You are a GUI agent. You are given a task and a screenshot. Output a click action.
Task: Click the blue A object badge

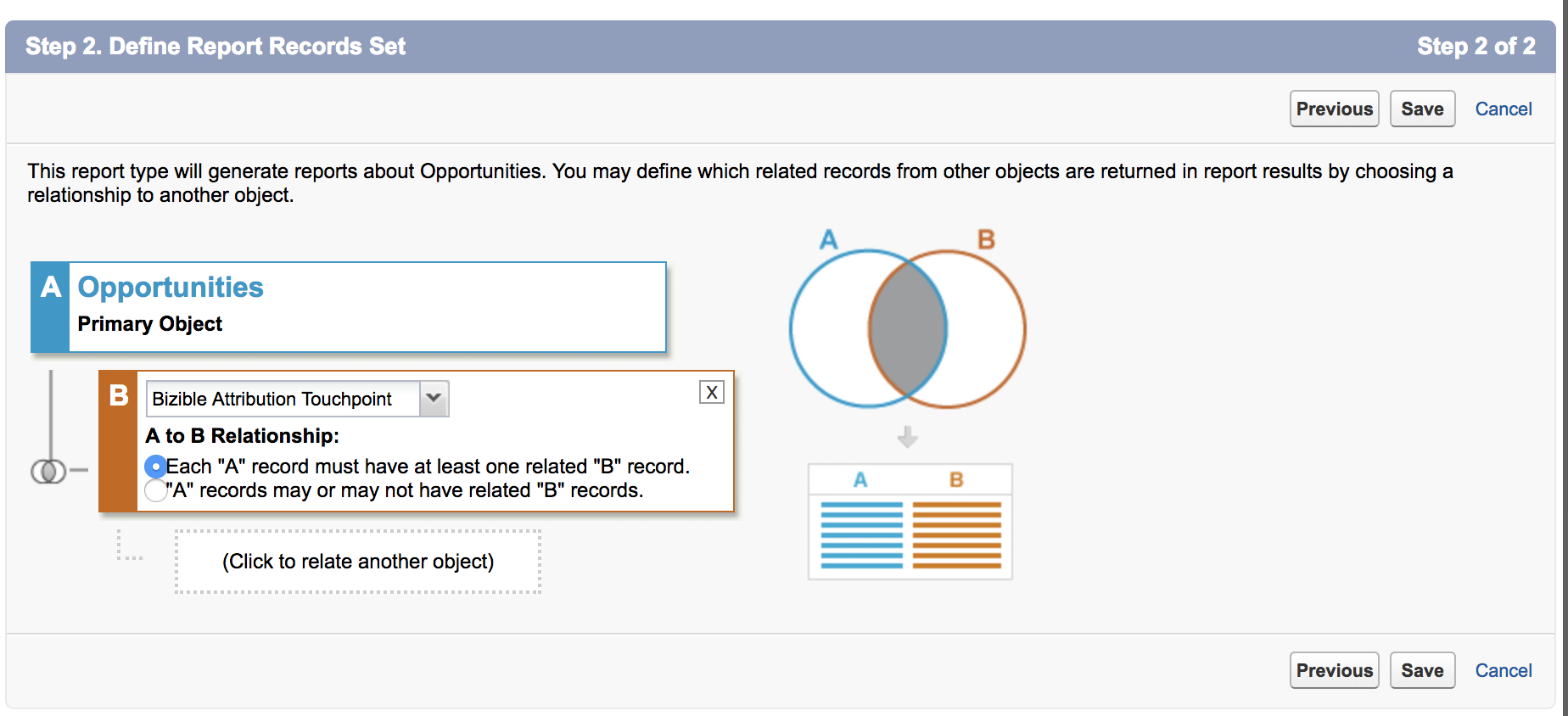point(50,307)
